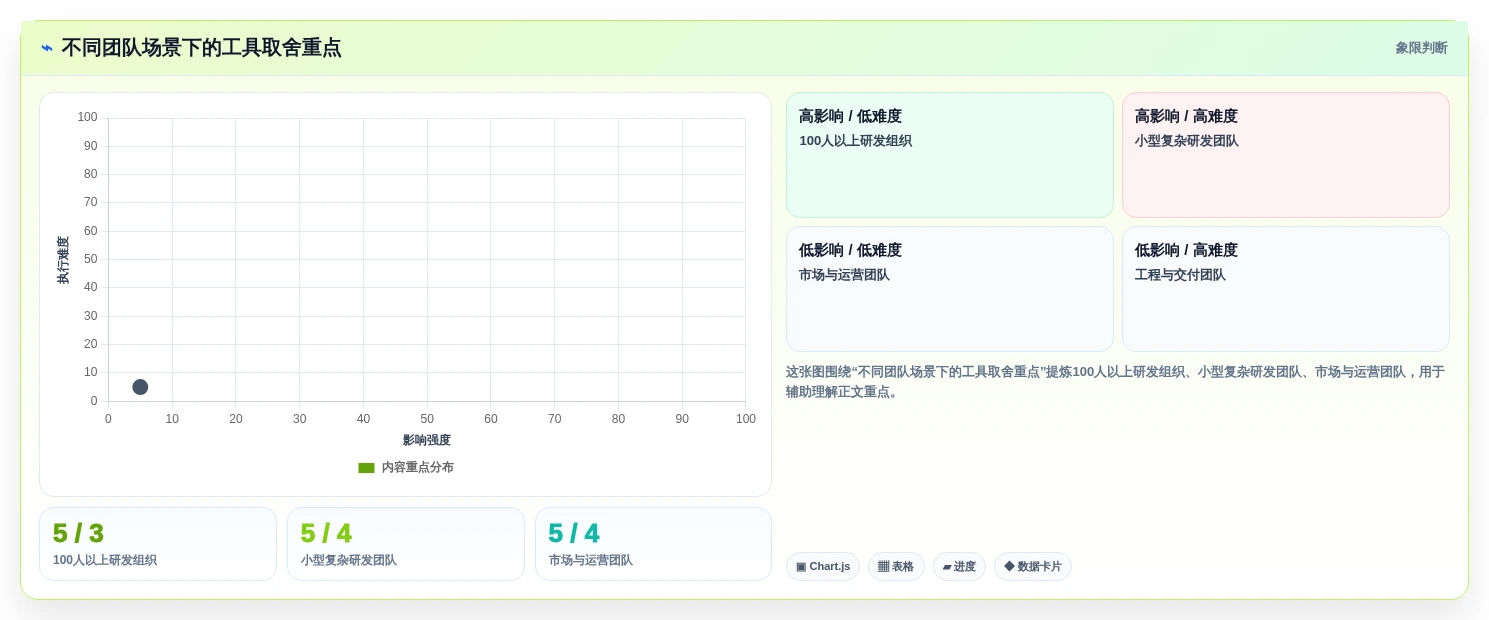Click the summary paragraph under the quadrant cards
The height and width of the screenshot is (620, 1489).
point(1115,382)
